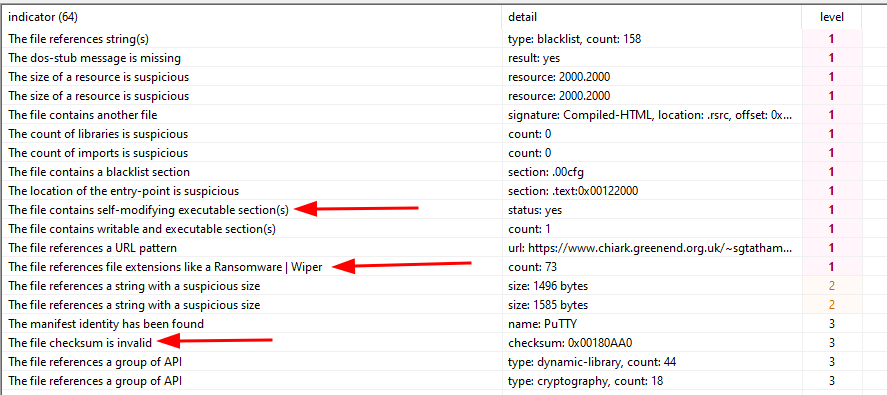Click level 1 of the .00cfg section row

point(832,171)
